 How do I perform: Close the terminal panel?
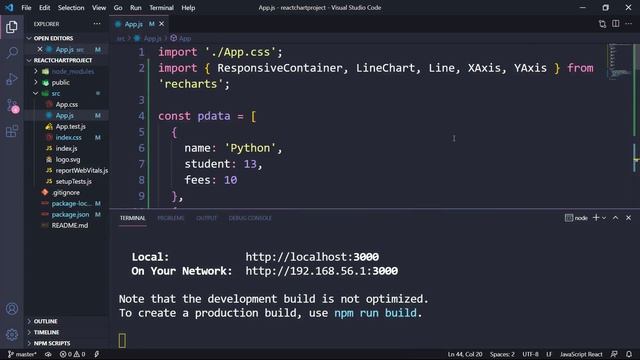(629, 218)
